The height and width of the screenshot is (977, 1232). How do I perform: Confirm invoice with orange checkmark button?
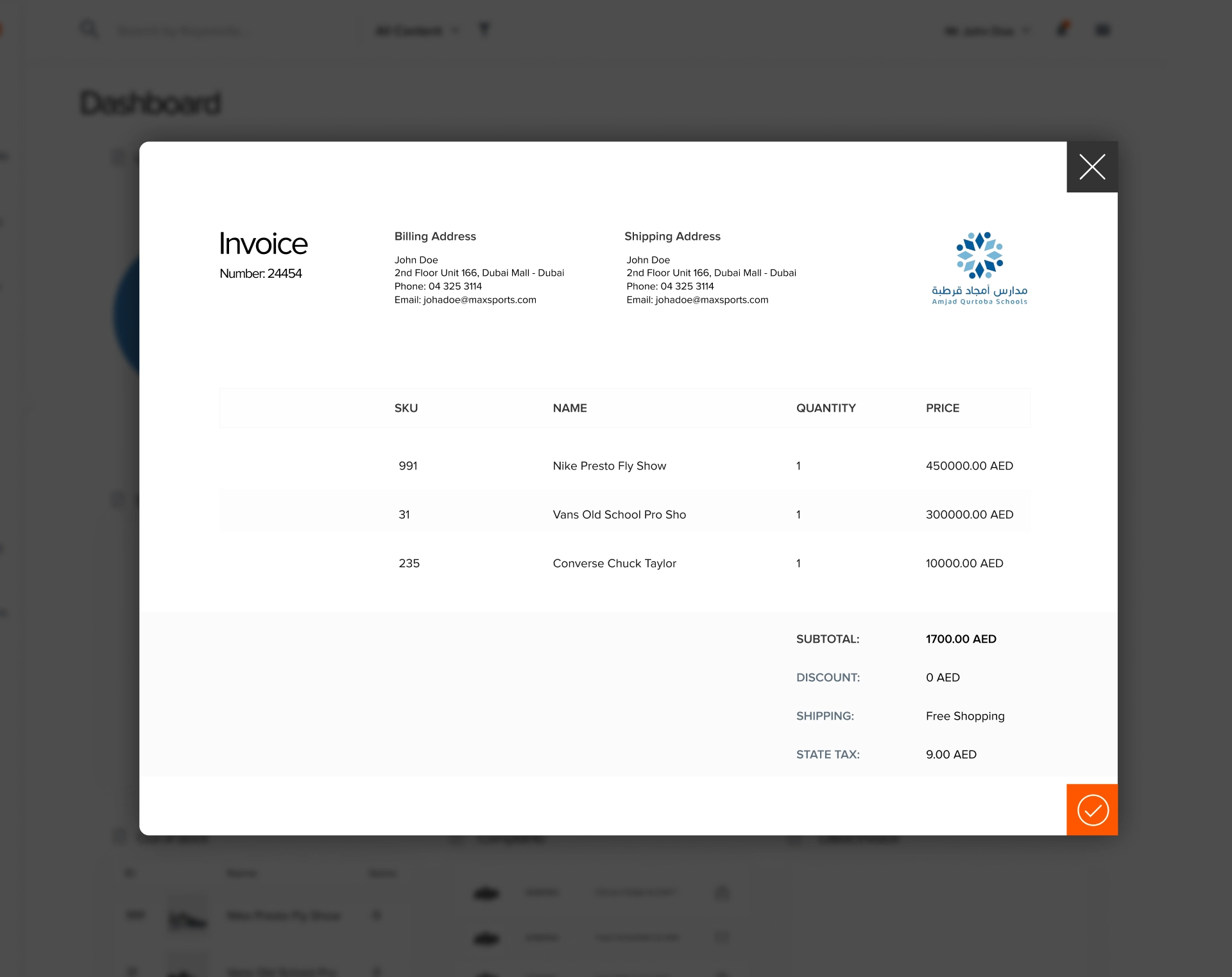[1091, 810]
